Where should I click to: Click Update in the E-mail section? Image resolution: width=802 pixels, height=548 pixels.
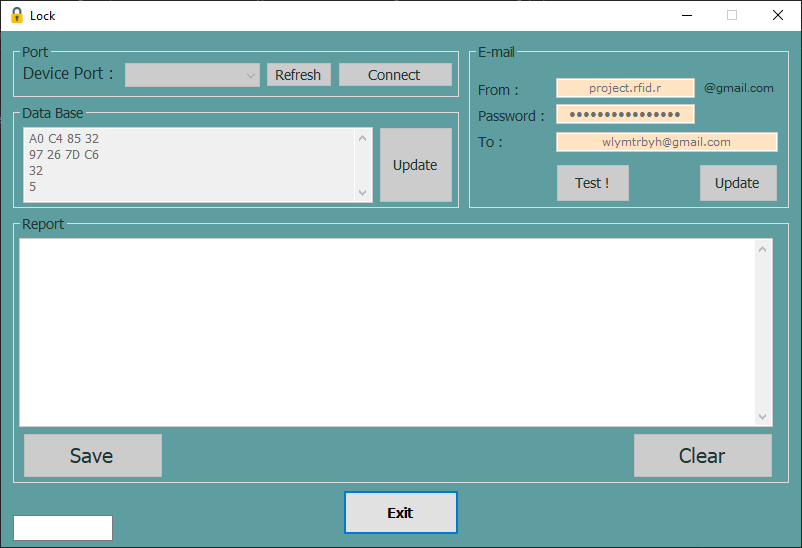pyautogui.click(x=737, y=183)
